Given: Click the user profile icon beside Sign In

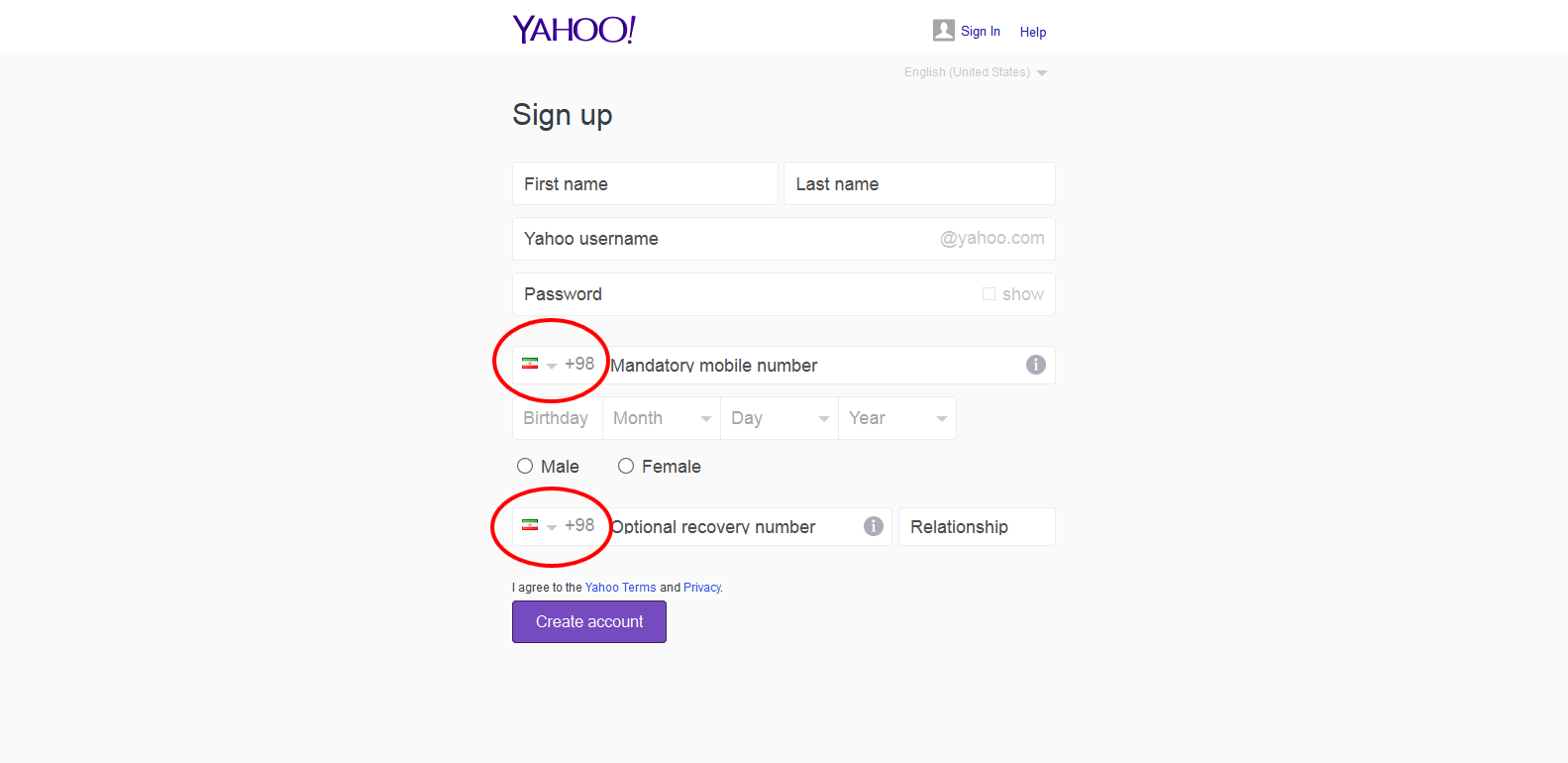Looking at the screenshot, I should tap(943, 31).
